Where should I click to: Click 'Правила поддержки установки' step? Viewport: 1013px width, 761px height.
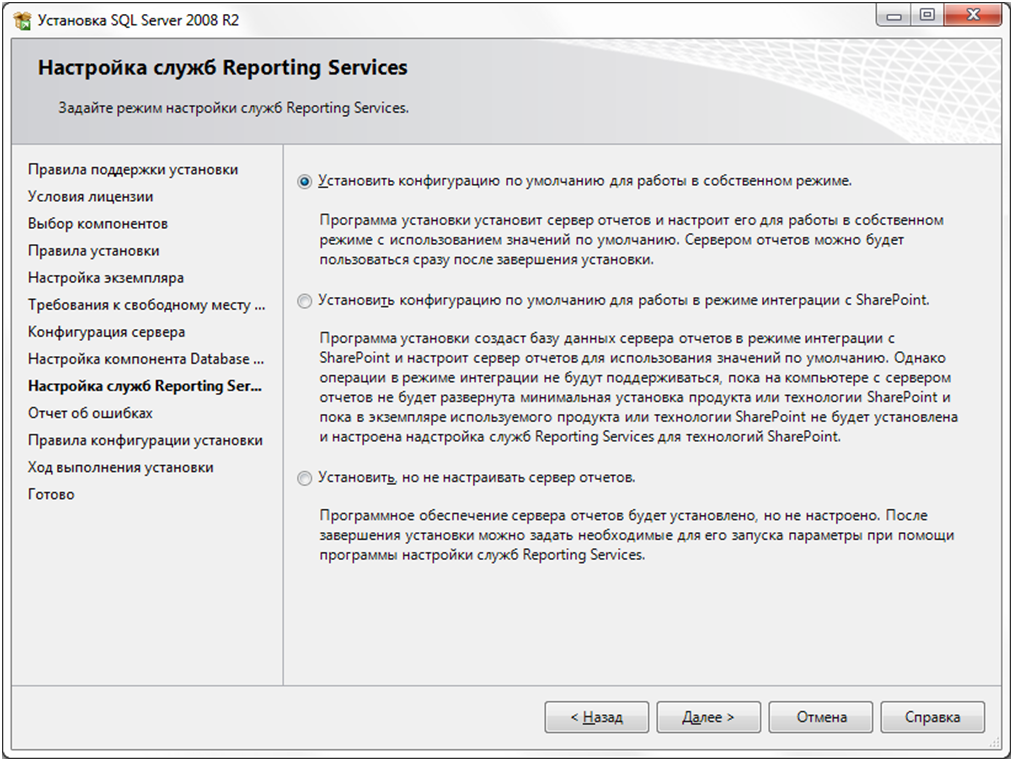pyautogui.click(x=132, y=169)
